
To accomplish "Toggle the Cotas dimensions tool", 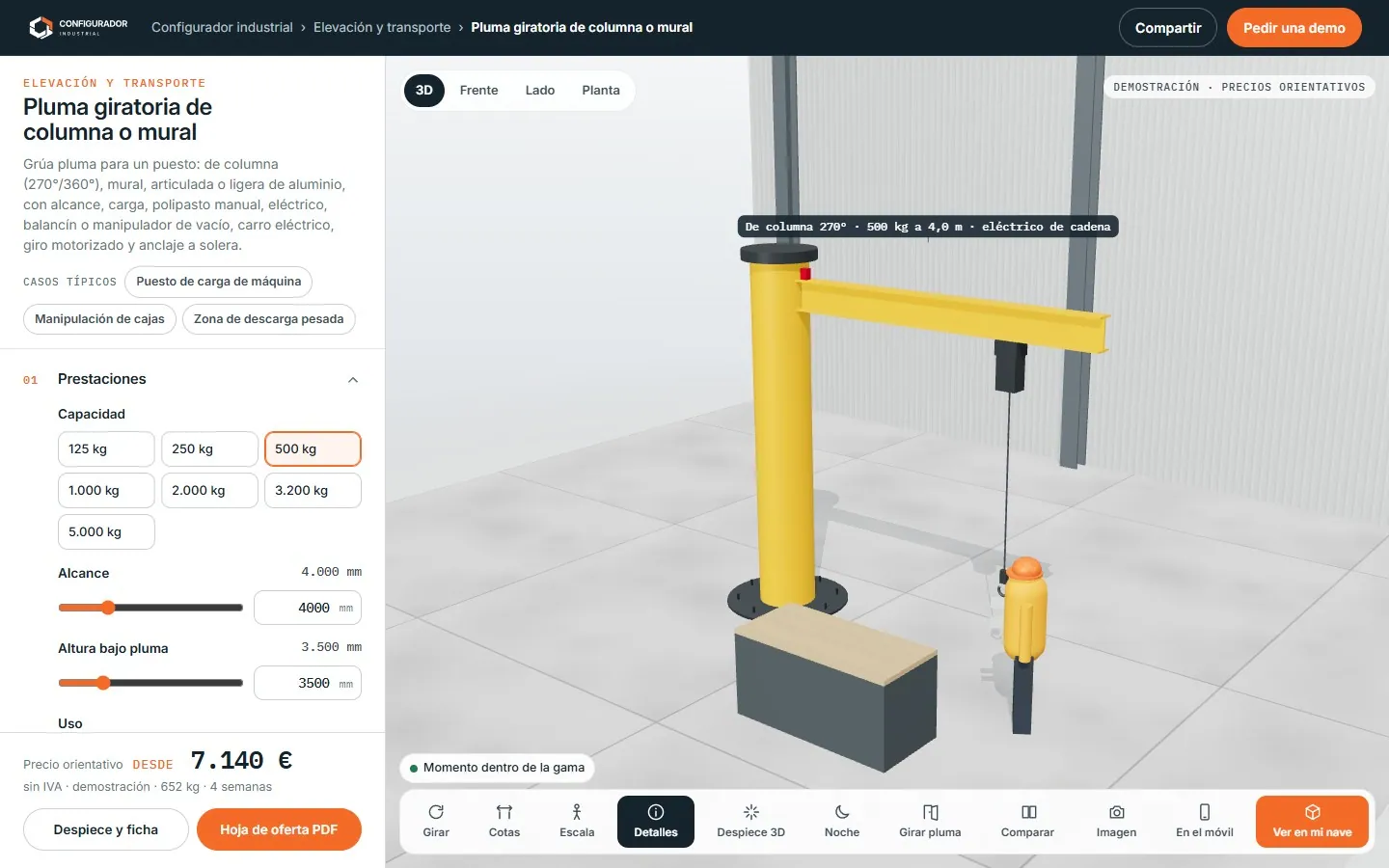I will (504, 822).
